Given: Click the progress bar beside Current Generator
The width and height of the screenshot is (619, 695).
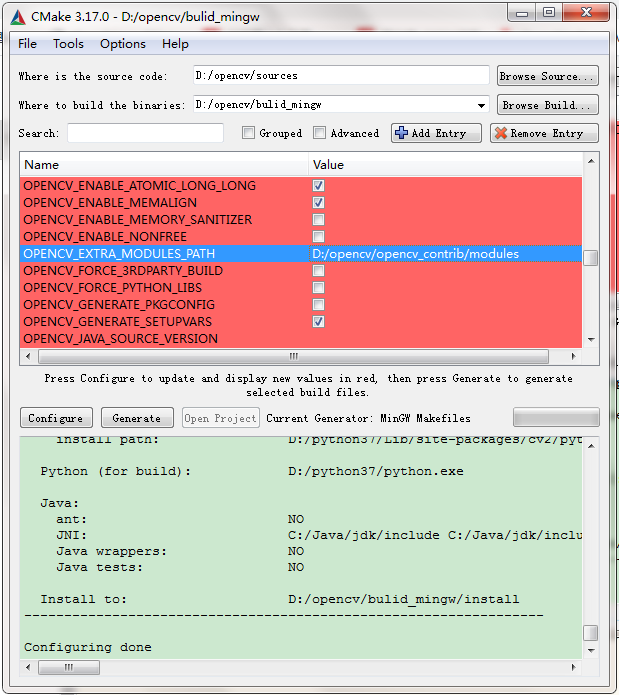Looking at the screenshot, I should tap(556, 418).
